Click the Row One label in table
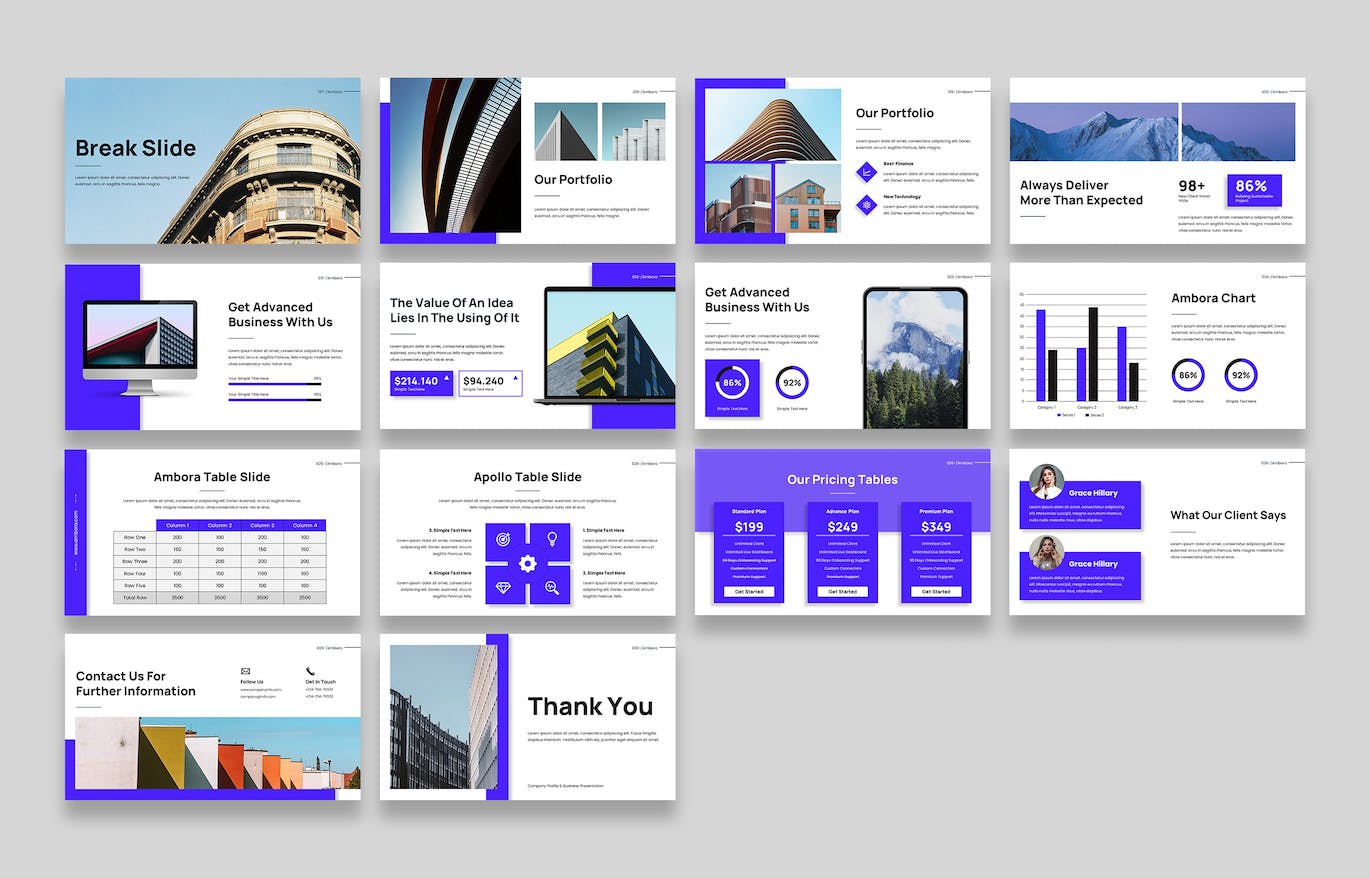This screenshot has width=1370, height=878. (x=135, y=537)
